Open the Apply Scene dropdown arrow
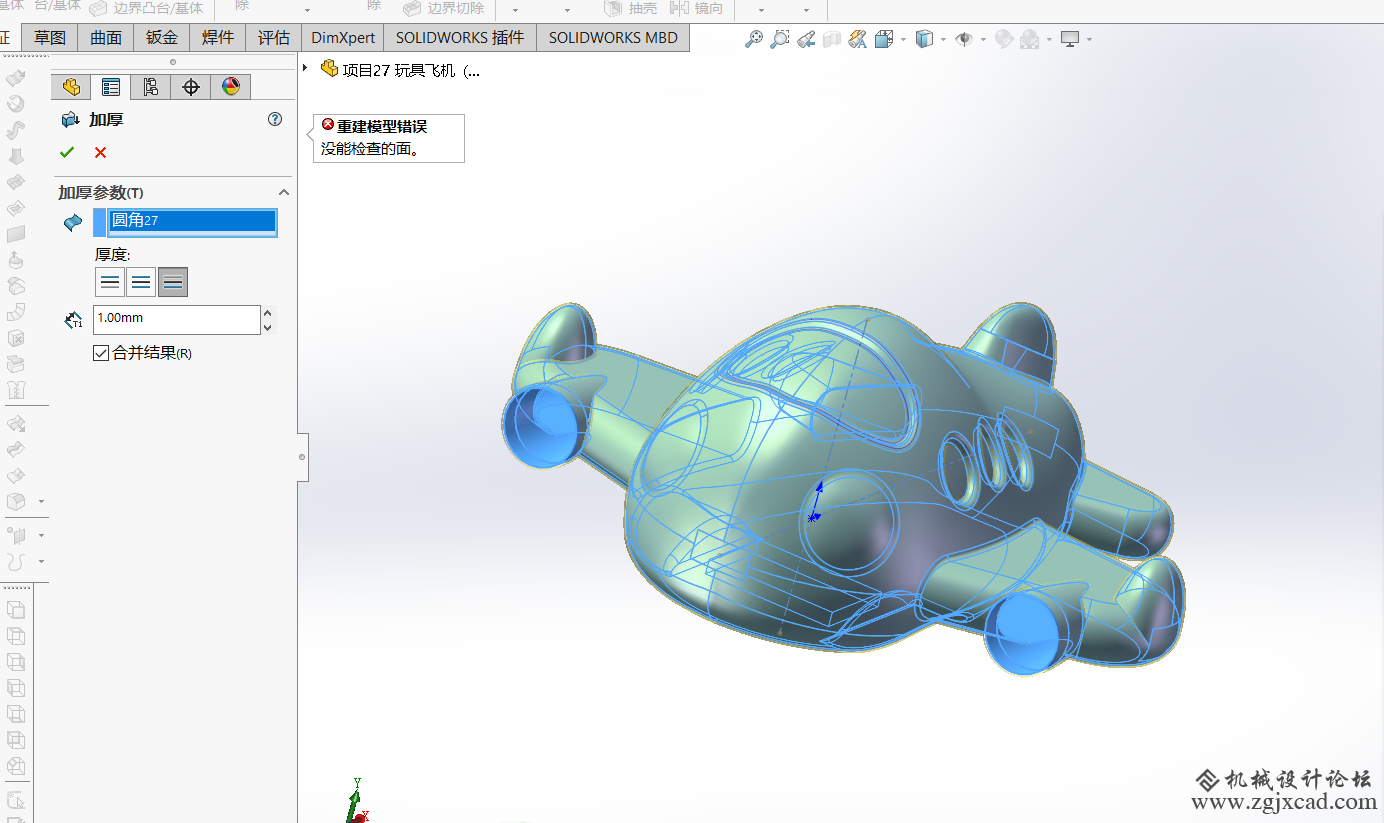This screenshot has height=823, width=1384. [1049, 40]
